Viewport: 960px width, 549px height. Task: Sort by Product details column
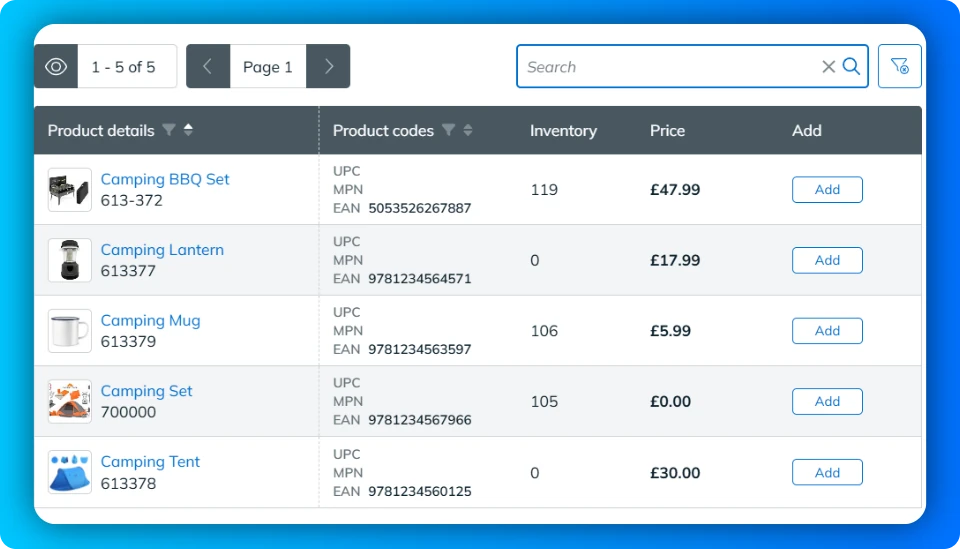point(189,130)
